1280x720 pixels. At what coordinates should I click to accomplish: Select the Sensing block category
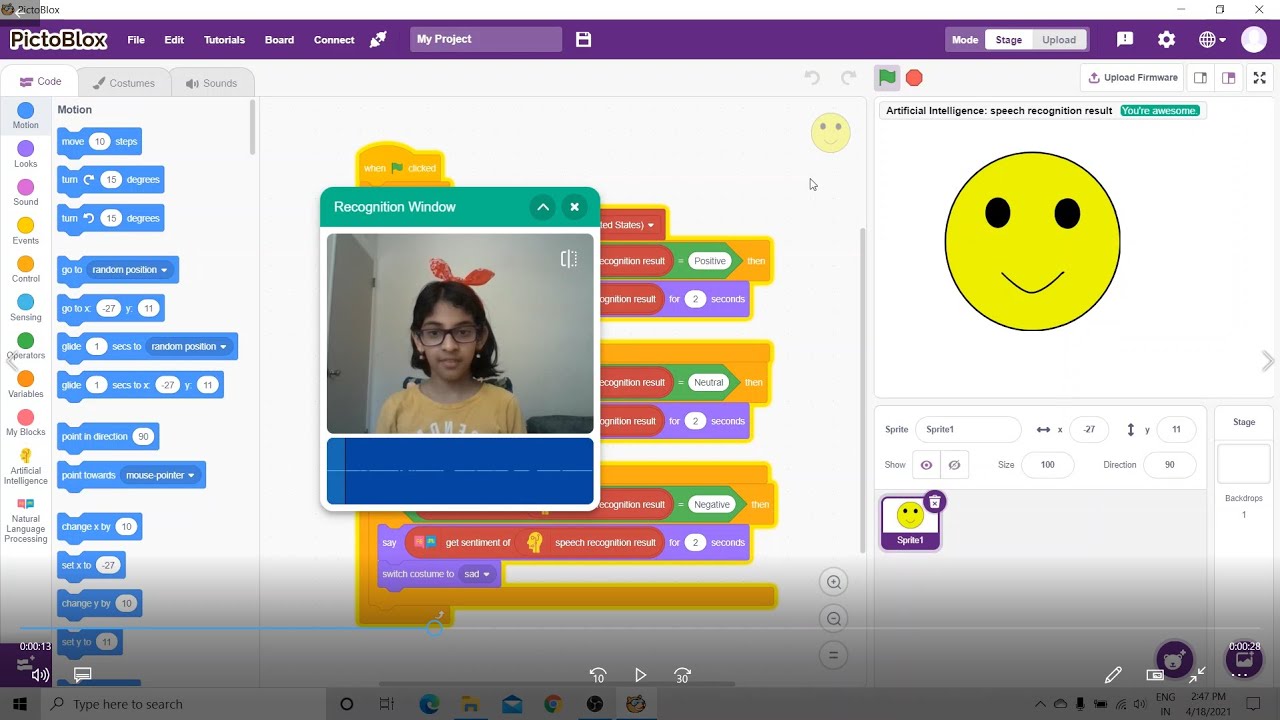(26, 308)
